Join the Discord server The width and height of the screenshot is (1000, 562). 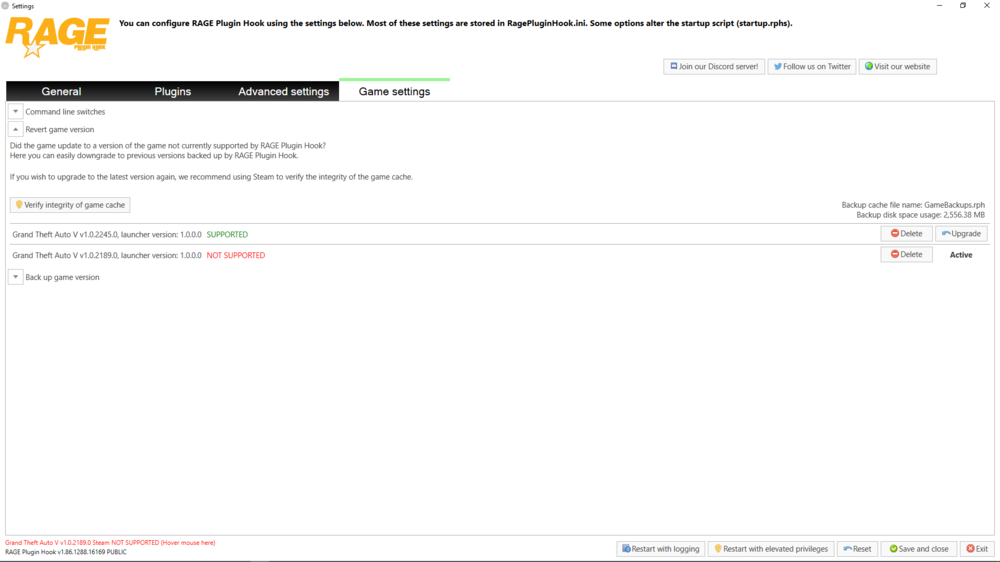714,66
